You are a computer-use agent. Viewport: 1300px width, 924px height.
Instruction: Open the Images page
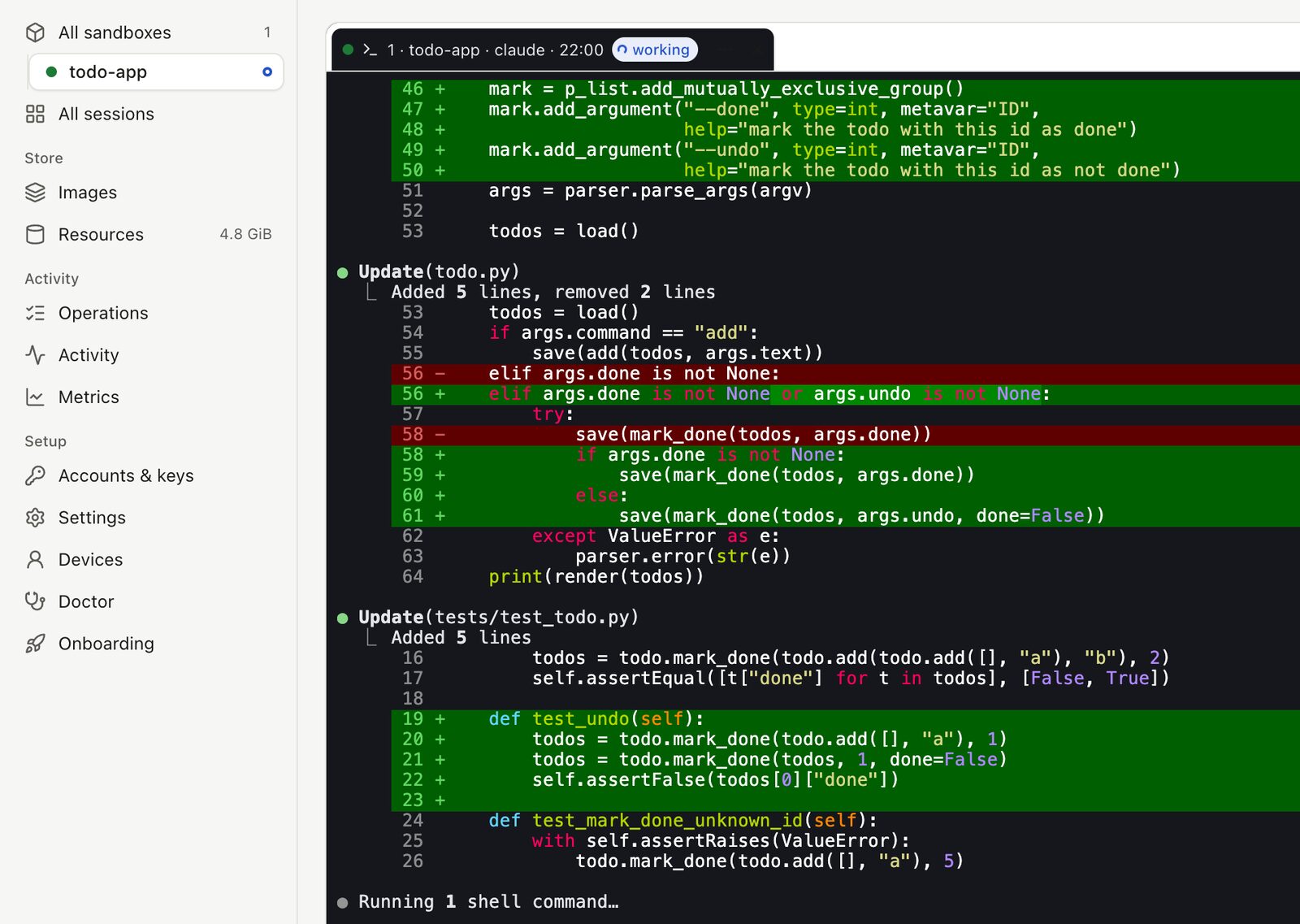149,193
